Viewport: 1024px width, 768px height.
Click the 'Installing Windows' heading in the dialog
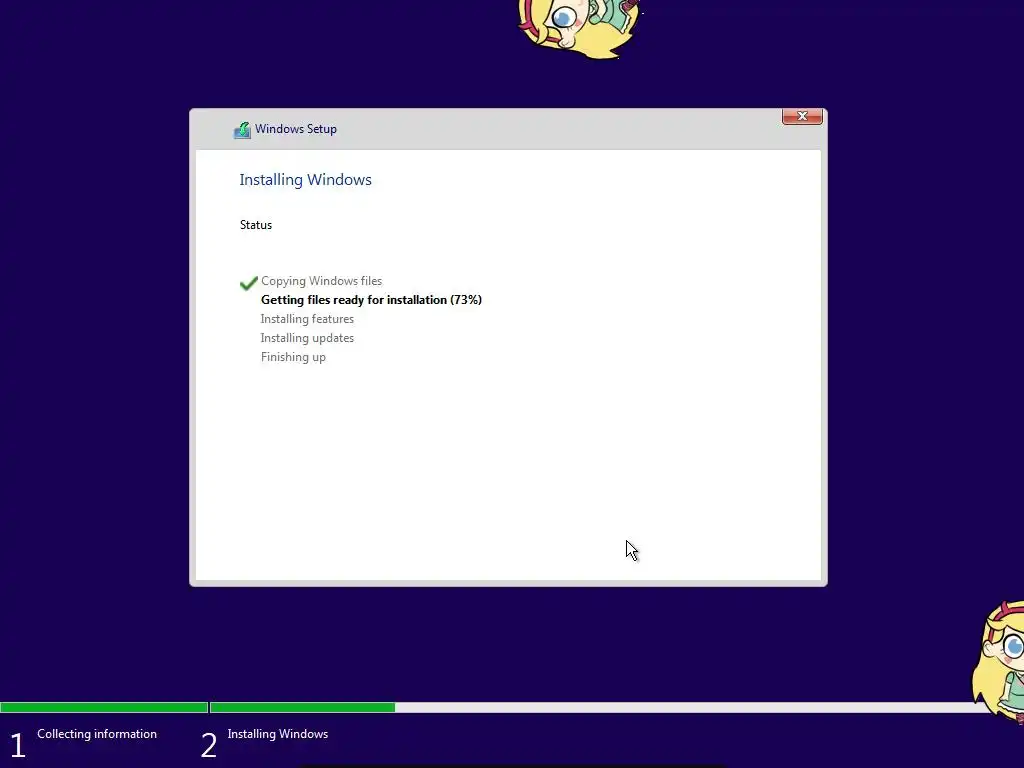tap(305, 180)
